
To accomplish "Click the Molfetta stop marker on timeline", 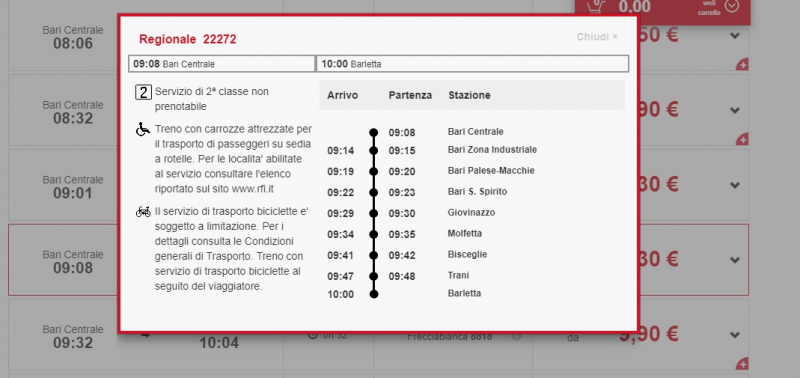I will point(373,235).
